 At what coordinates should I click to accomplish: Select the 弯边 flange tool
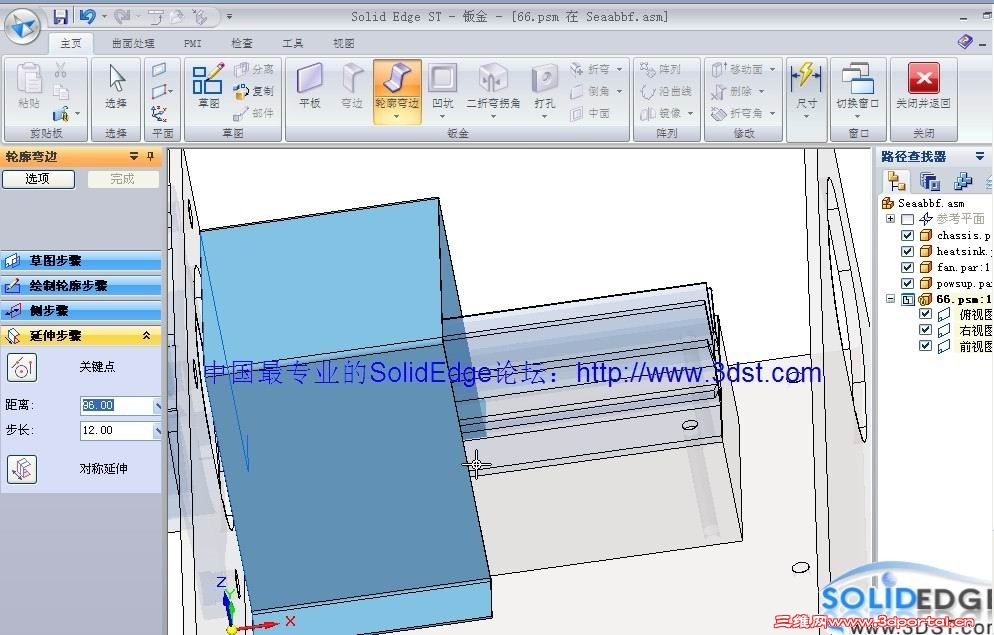click(x=352, y=86)
